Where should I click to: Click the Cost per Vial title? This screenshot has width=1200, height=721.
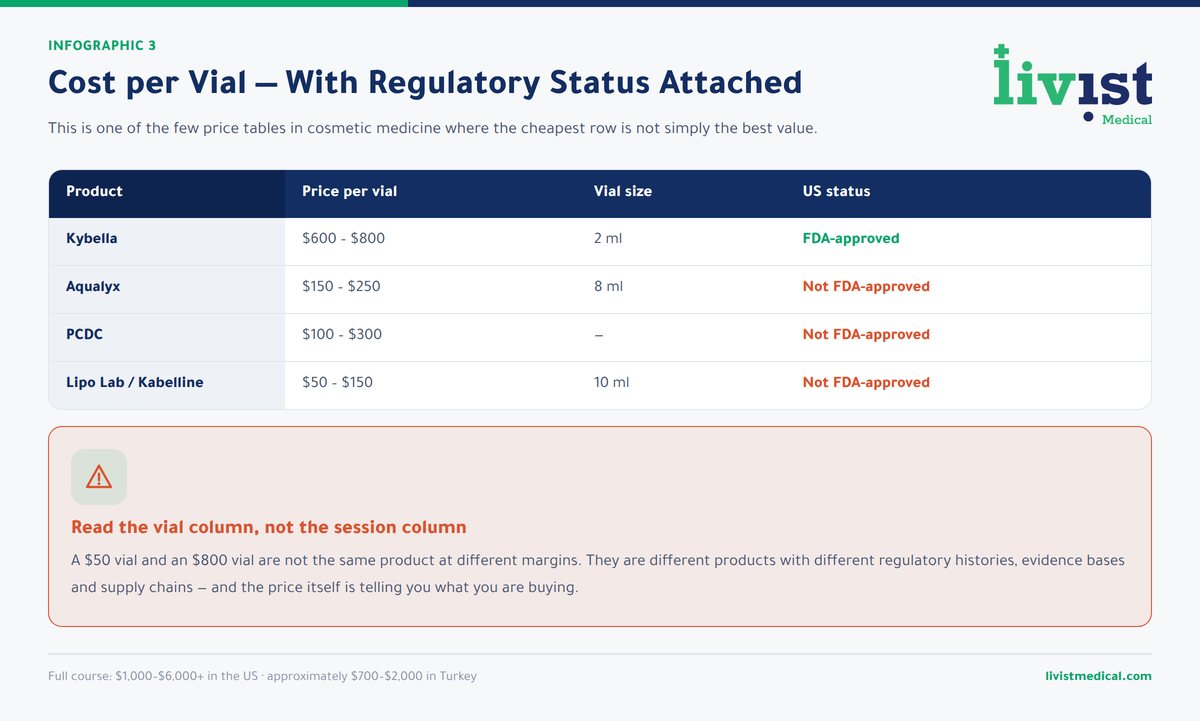pos(425,83)
